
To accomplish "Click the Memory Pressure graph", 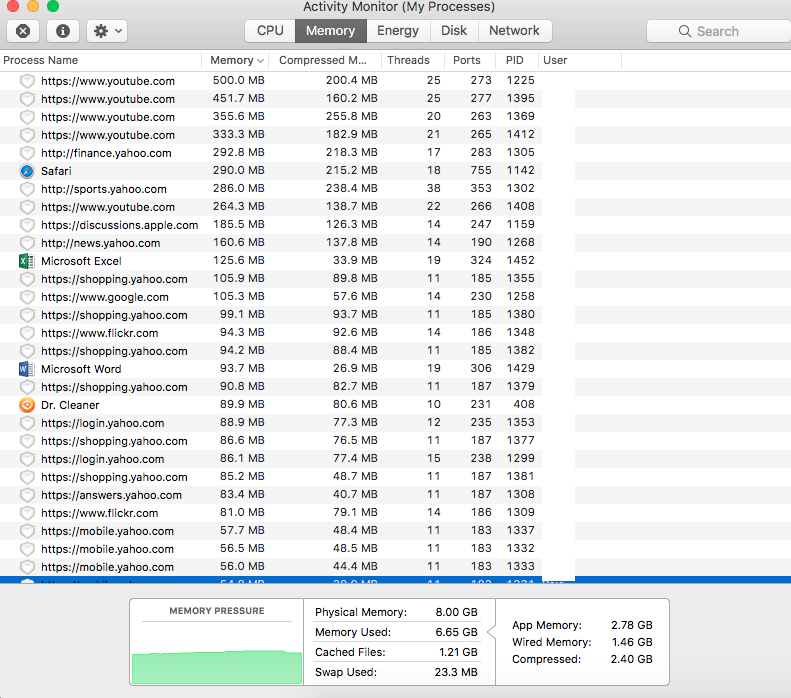I will pos(217,667).
